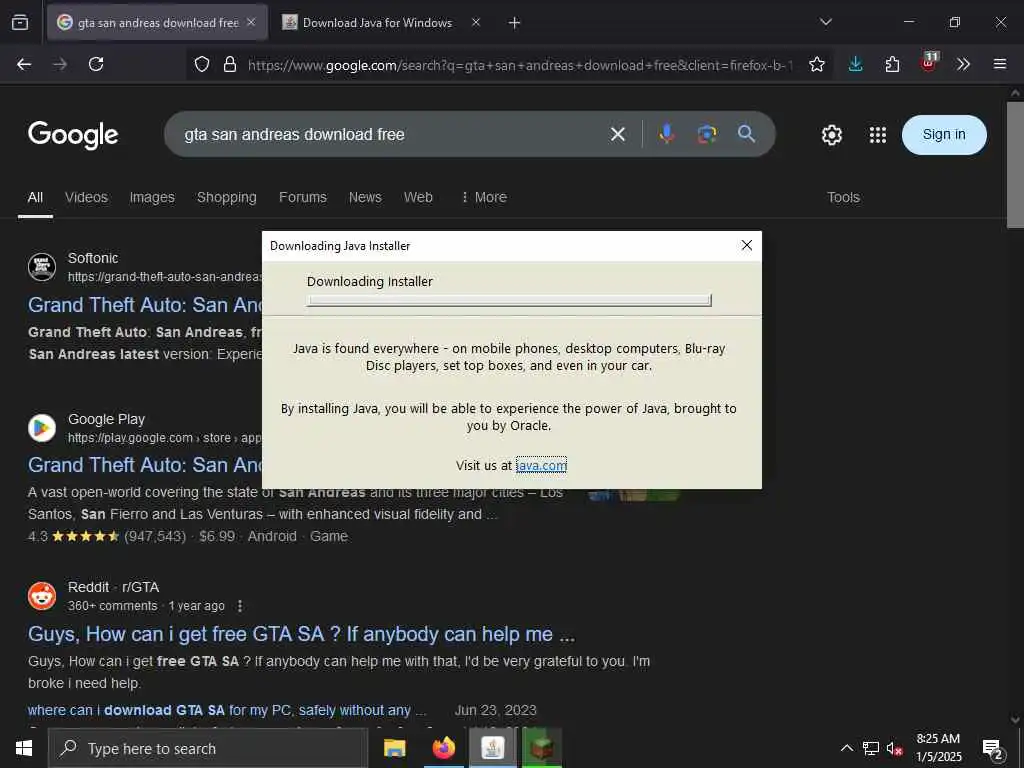Search by image with Google Lens icon
Viewport: 1024px width, 768px height.
707,134
